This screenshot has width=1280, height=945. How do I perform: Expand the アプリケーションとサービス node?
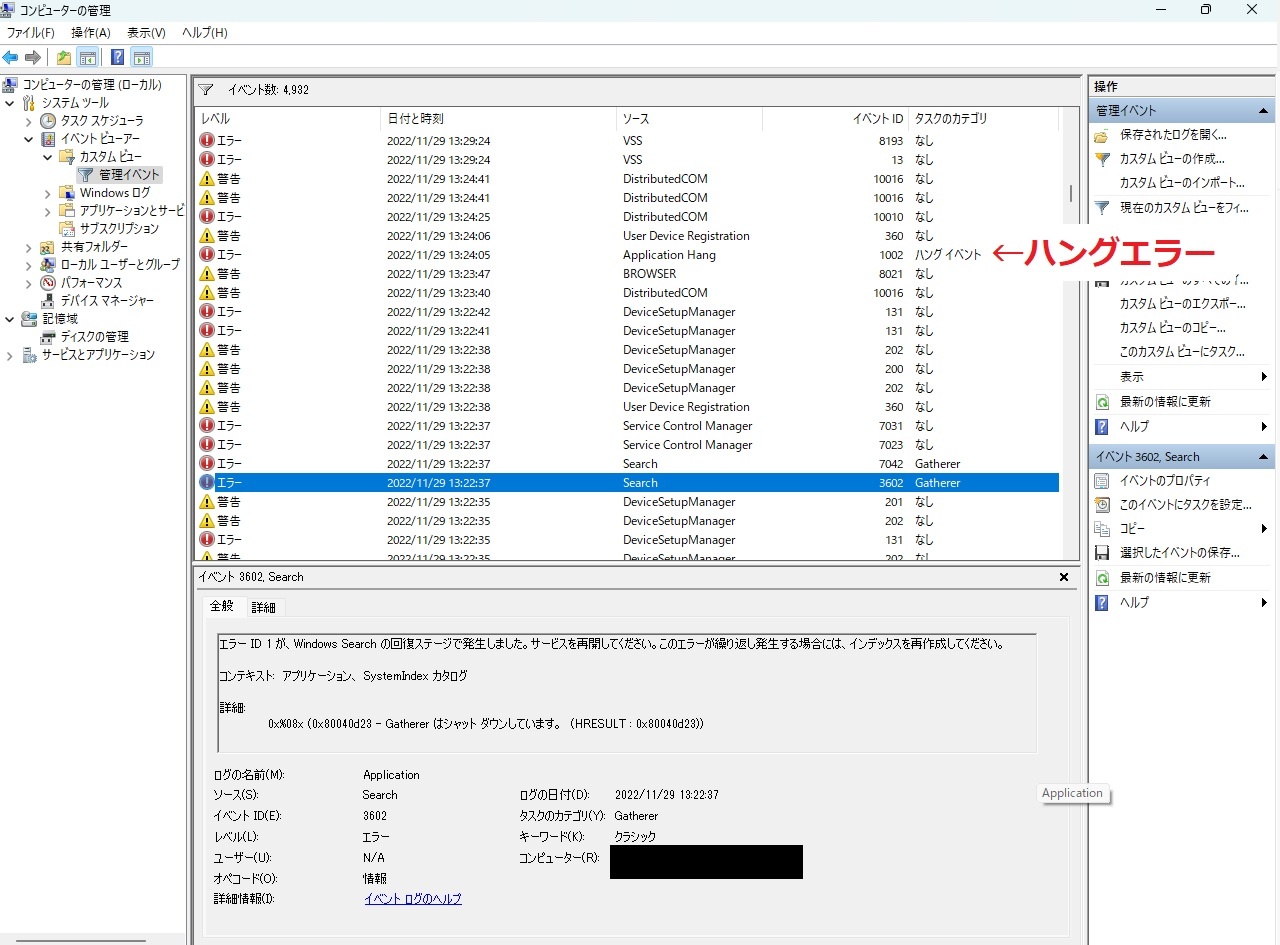click(x=48, y=211)
